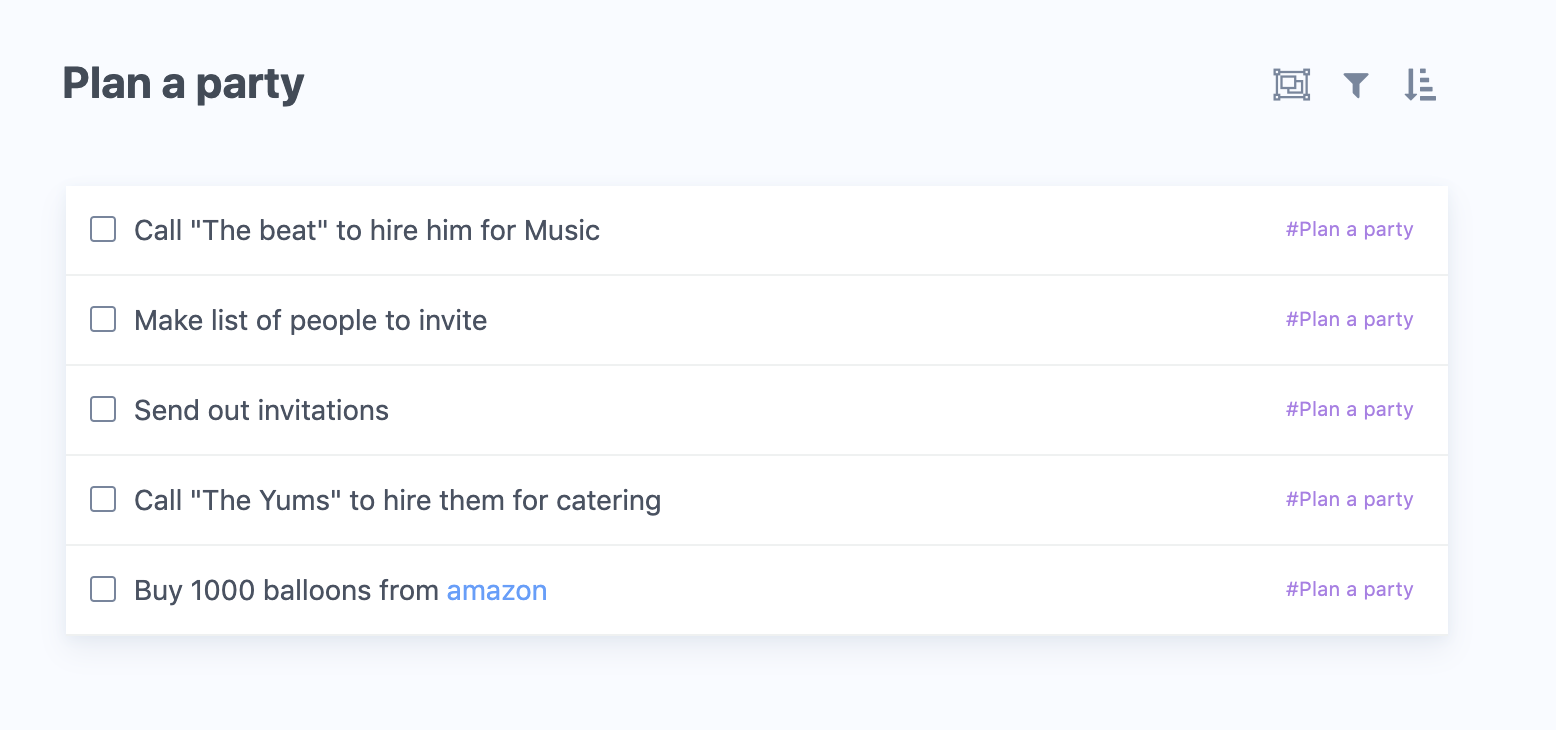Select the 'Call "The beat" to hire him' task text
Screen dimensions: 1556x730
367,231
